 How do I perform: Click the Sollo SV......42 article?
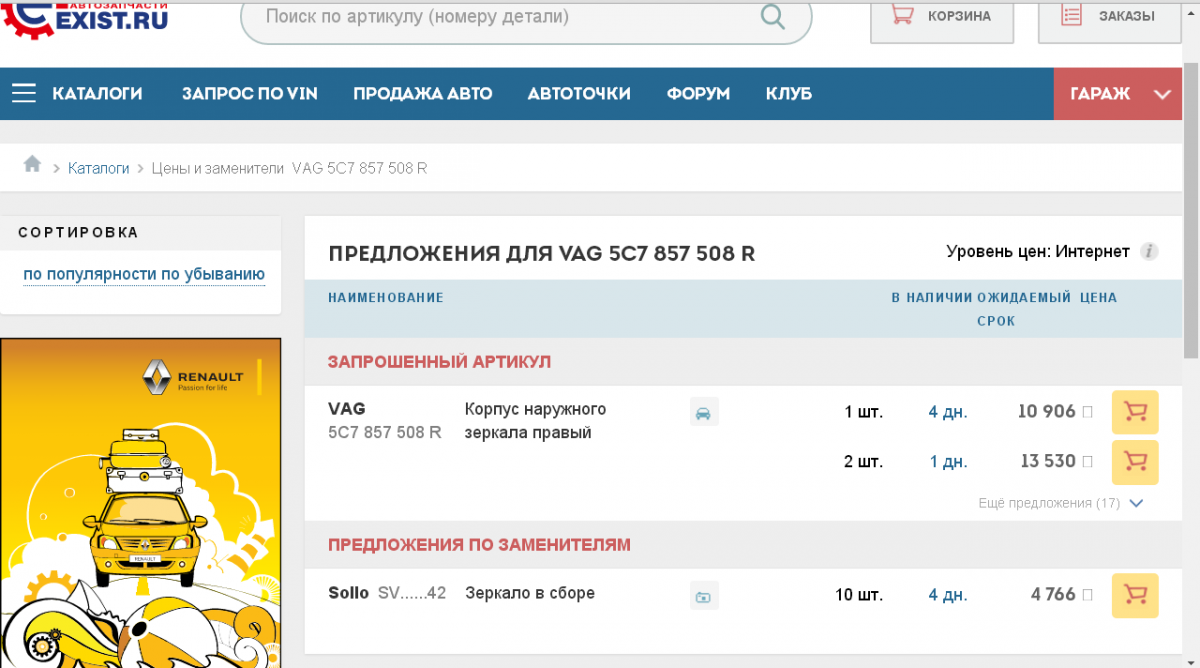(412, 593)
